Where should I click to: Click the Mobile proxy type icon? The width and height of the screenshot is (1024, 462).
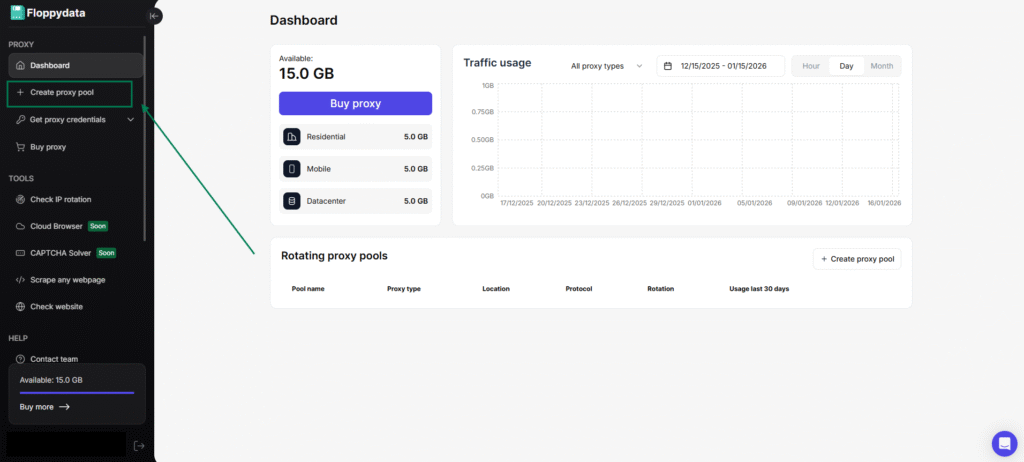292,169
